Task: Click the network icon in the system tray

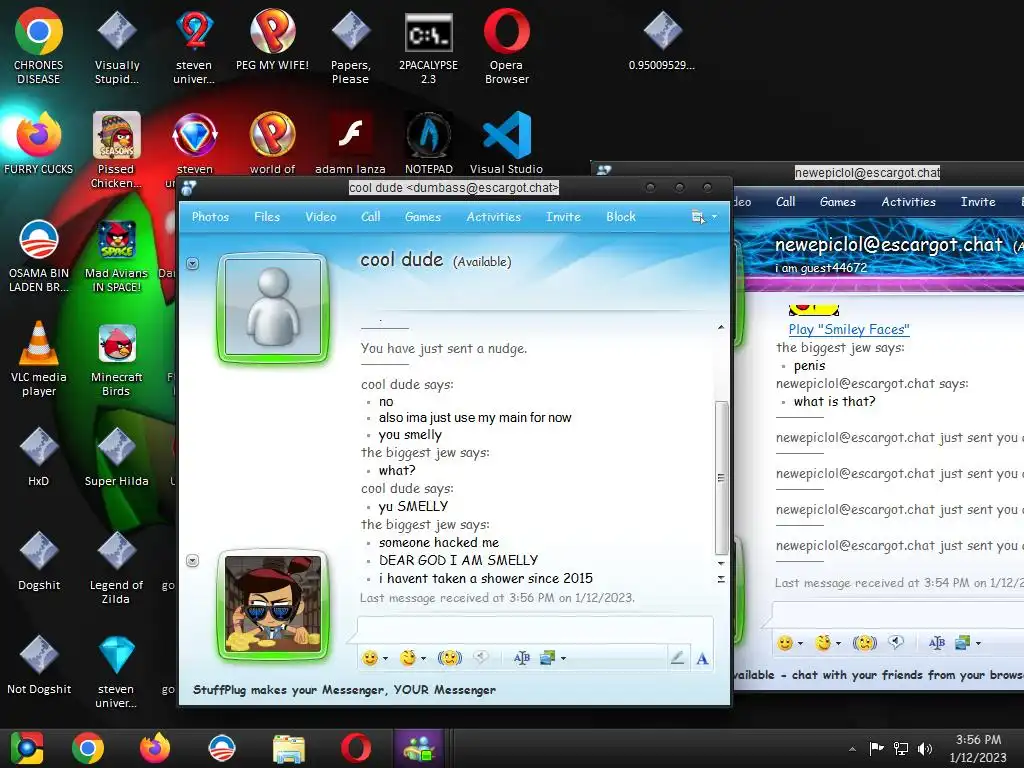Action: pyautogui.click(x=901, y=748)
